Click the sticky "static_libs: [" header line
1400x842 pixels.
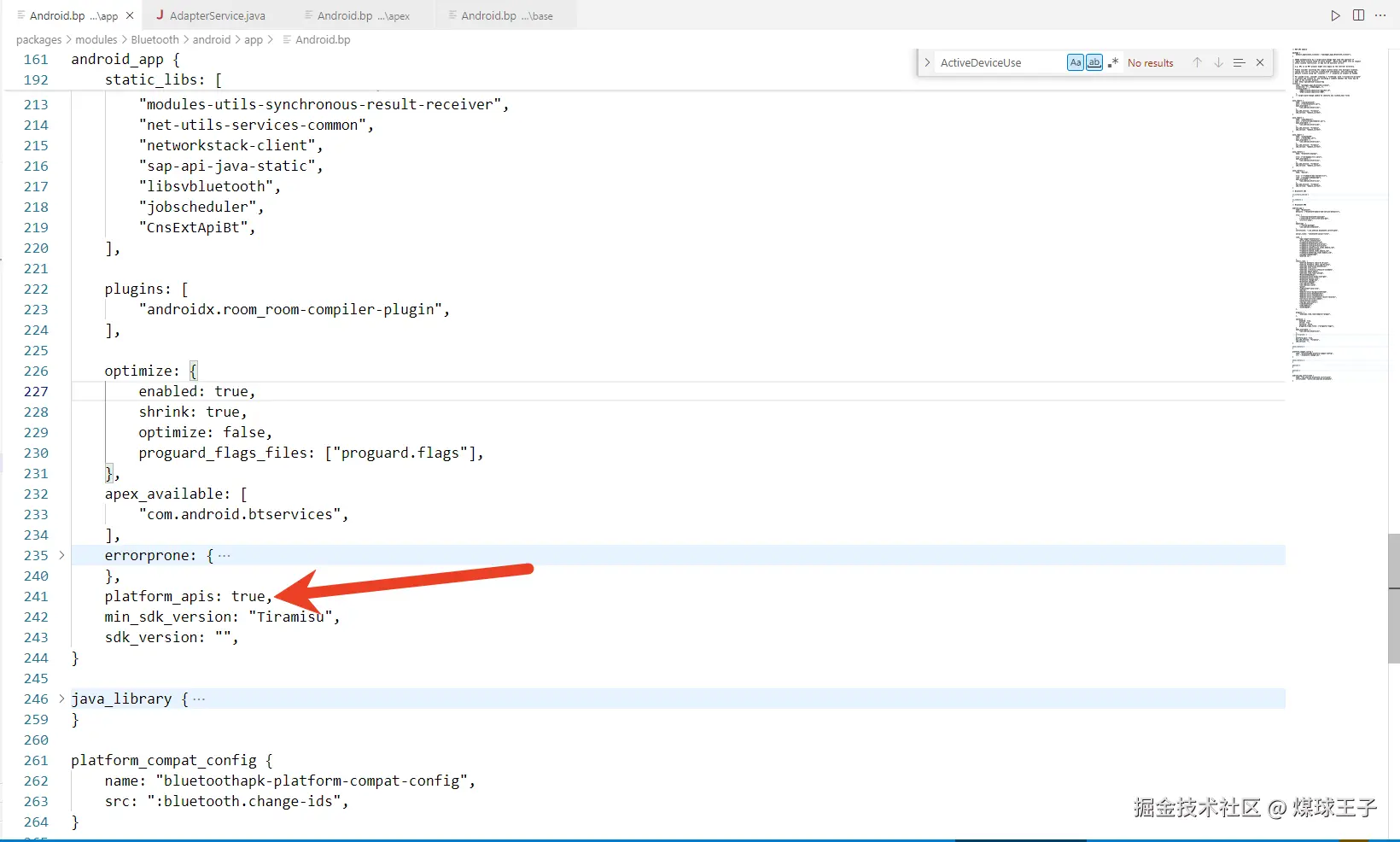point(164,79)
